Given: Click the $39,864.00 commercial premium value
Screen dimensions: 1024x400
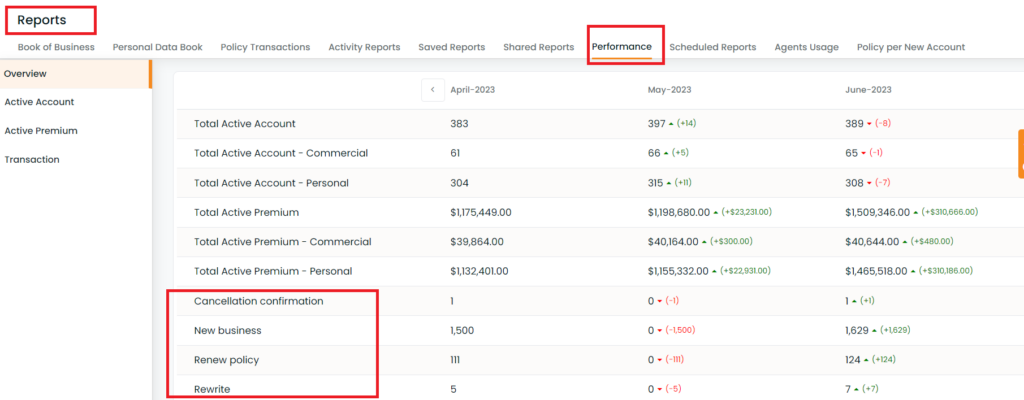Looking at the screenshot, I should [x=477, y=242].
